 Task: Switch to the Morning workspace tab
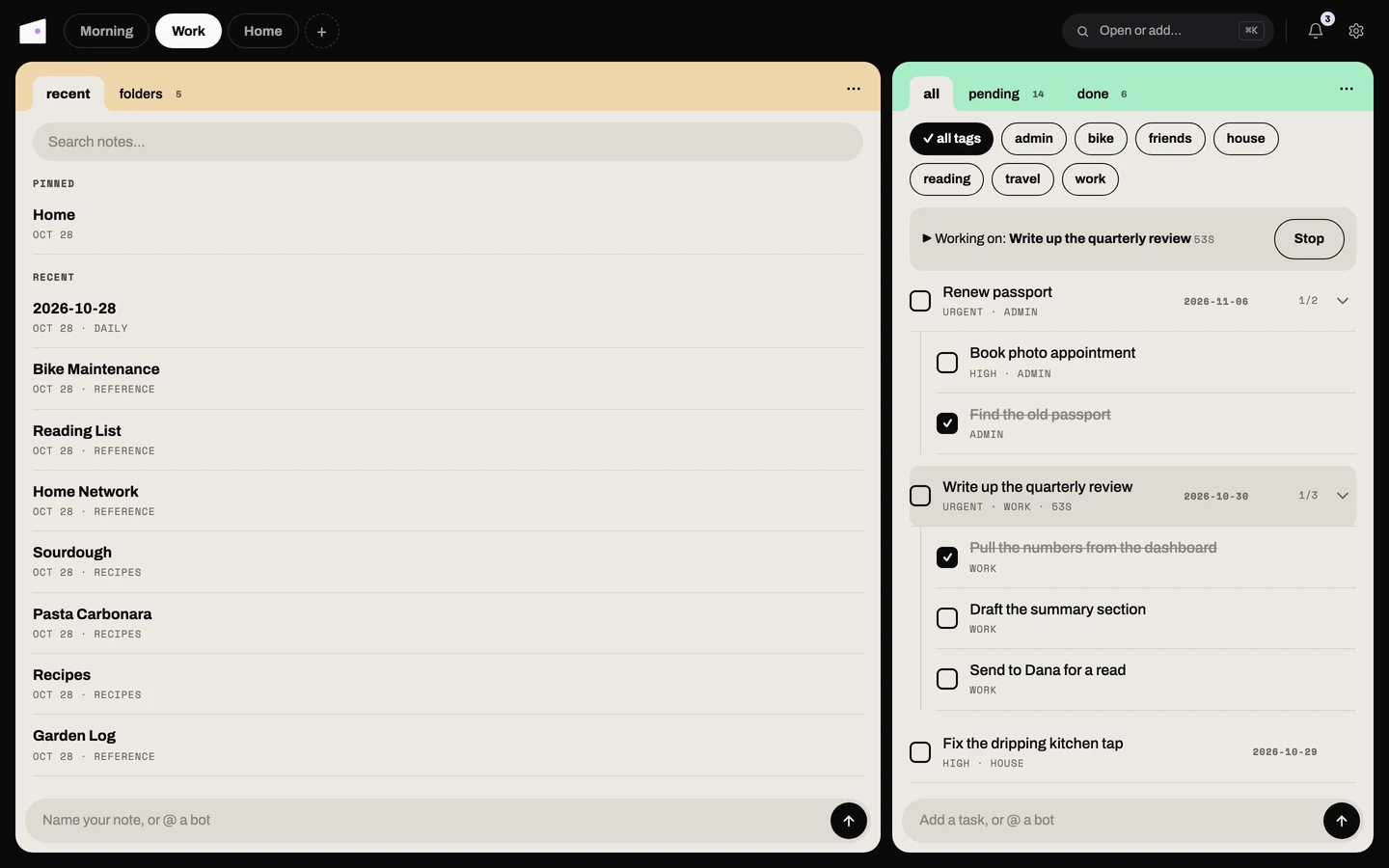[106, 31]
